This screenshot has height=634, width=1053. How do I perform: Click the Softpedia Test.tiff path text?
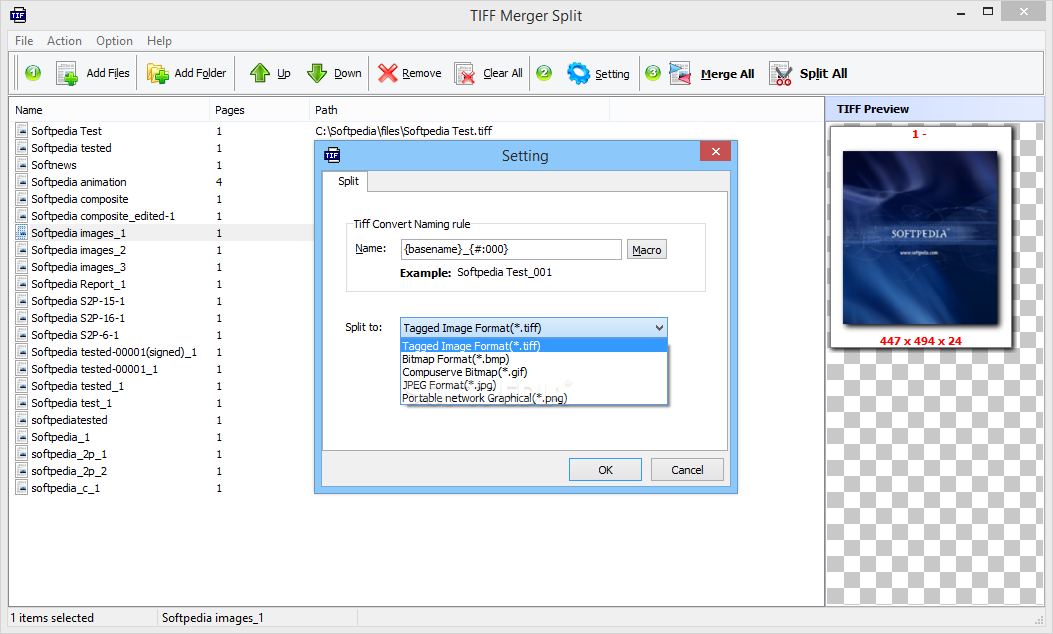pos(404,131)
